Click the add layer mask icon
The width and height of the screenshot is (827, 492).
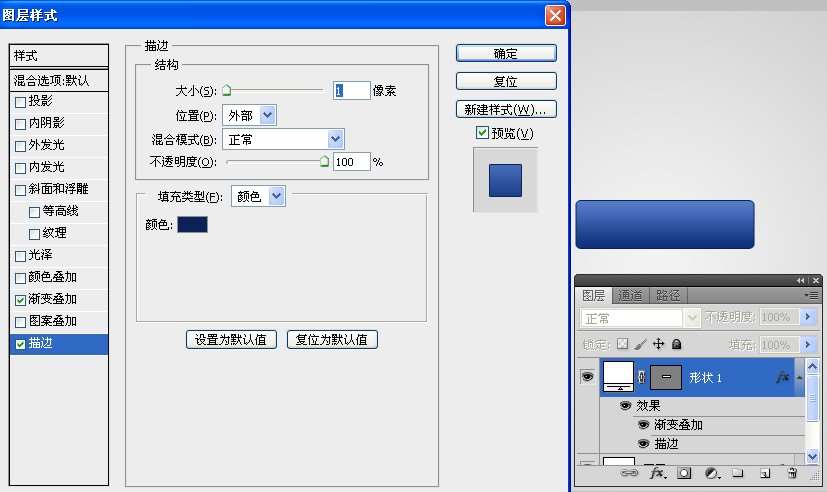click(685, 474)
